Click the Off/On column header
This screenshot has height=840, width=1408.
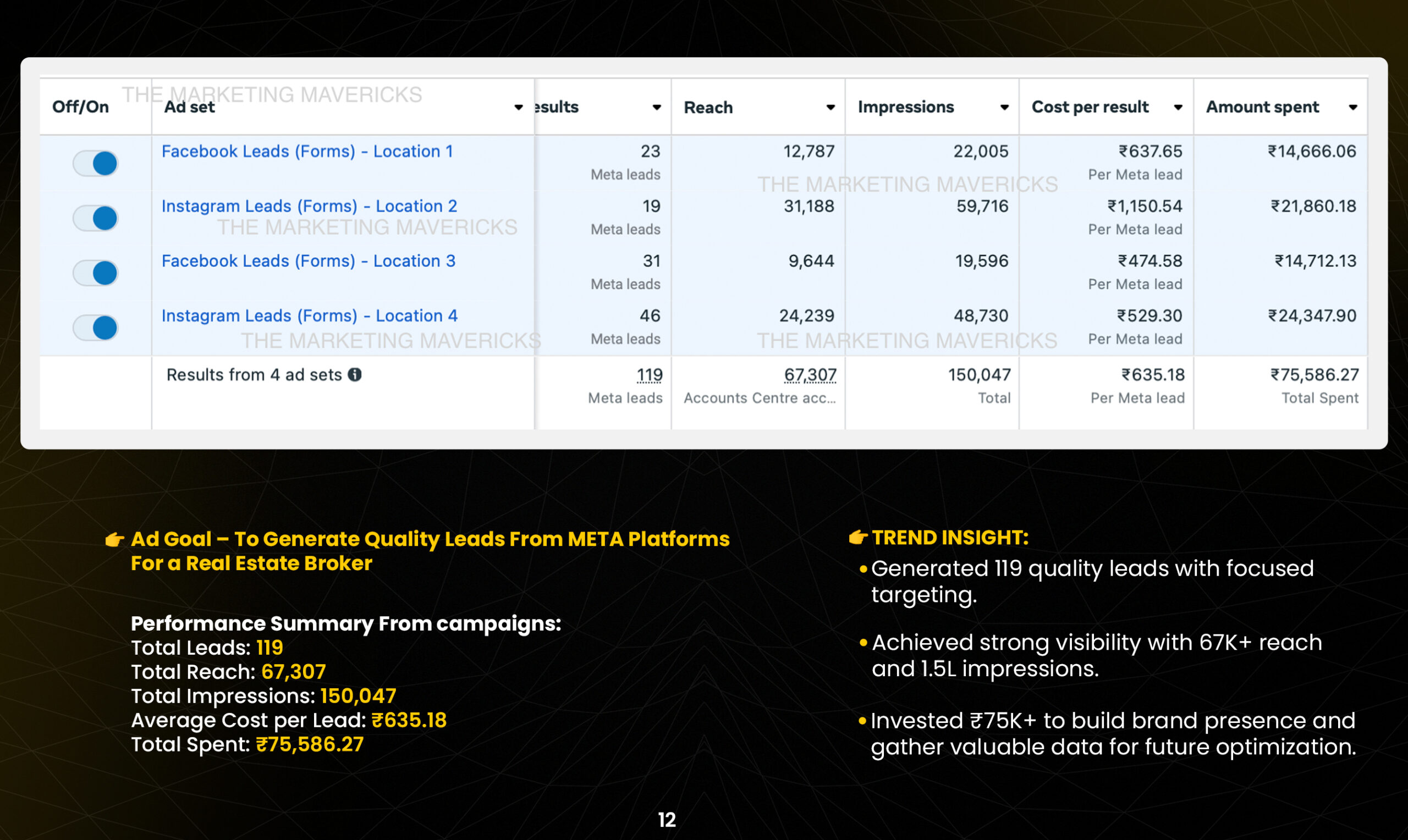click(x=80, y=107)
